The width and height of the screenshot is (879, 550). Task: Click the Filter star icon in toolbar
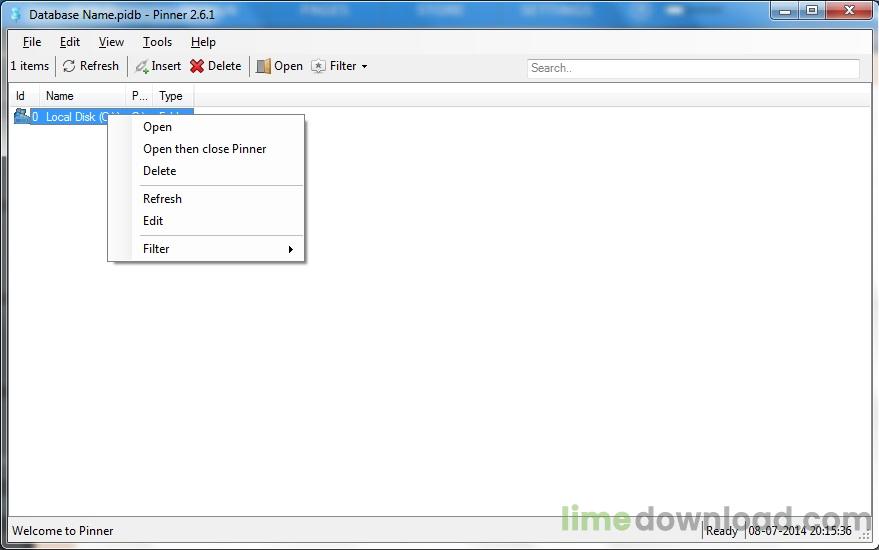tap(318, 66)
